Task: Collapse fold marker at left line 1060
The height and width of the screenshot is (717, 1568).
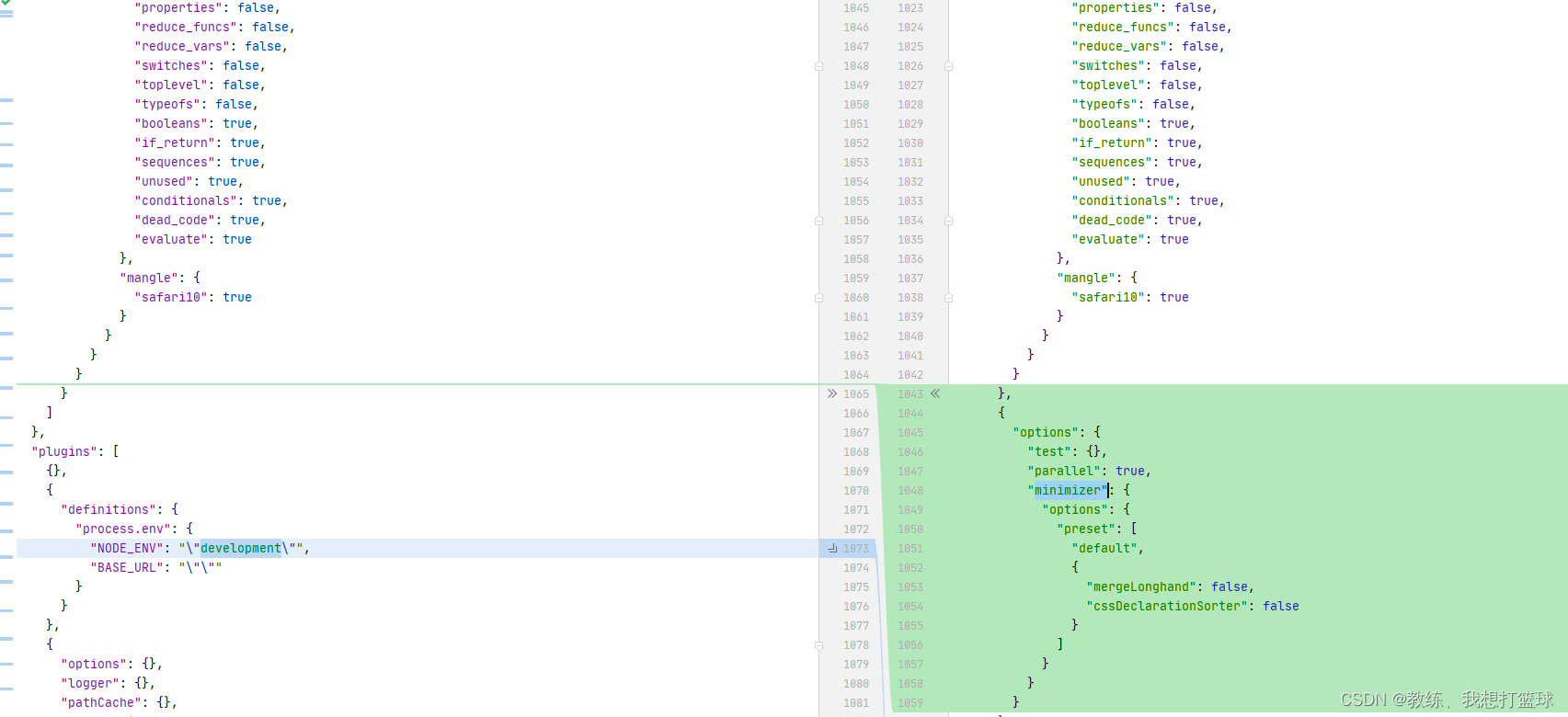Action: coord(818,298)
